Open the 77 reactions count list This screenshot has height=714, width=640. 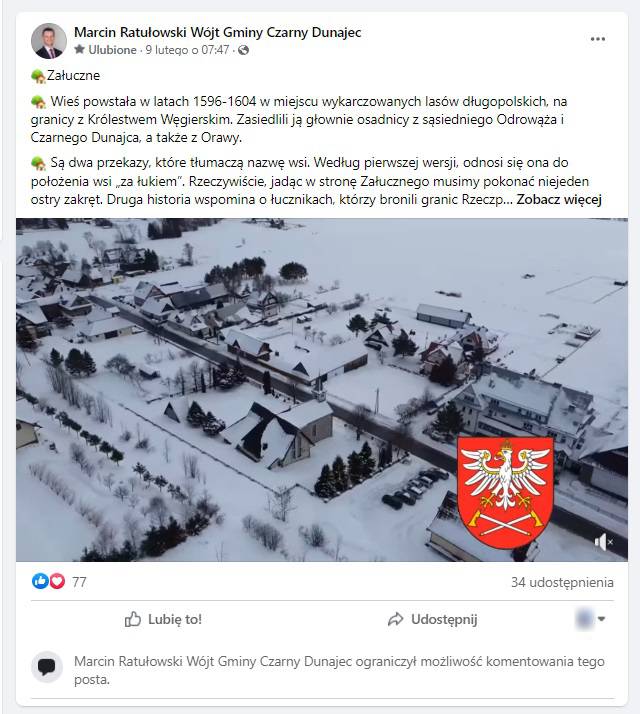click(x=79, y=582)
